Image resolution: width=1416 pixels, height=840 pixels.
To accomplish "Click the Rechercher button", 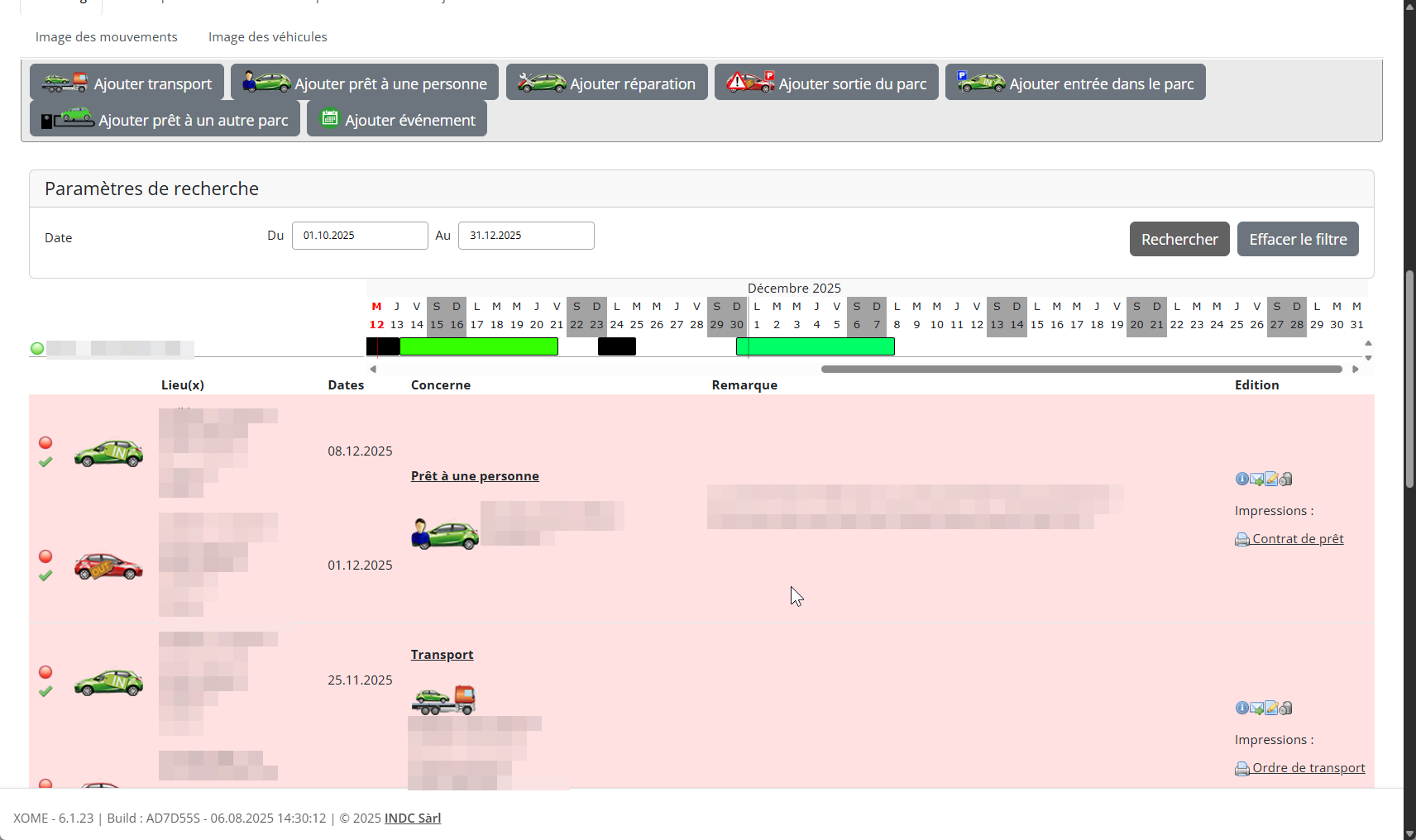I will [1179, 239].
